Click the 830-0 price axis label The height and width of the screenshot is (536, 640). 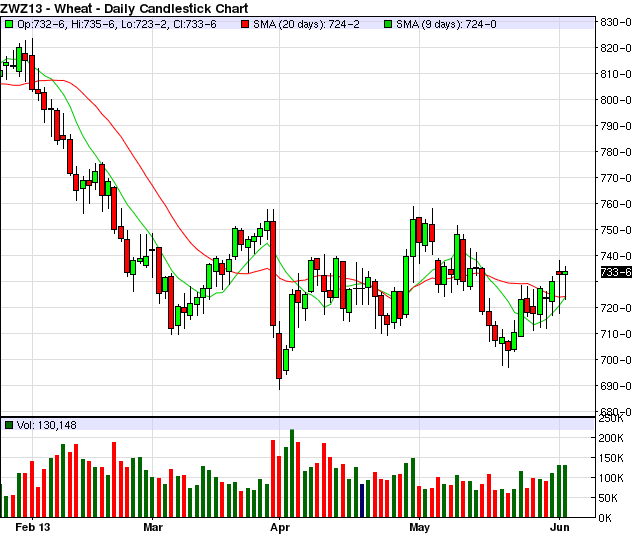[616, 22]
